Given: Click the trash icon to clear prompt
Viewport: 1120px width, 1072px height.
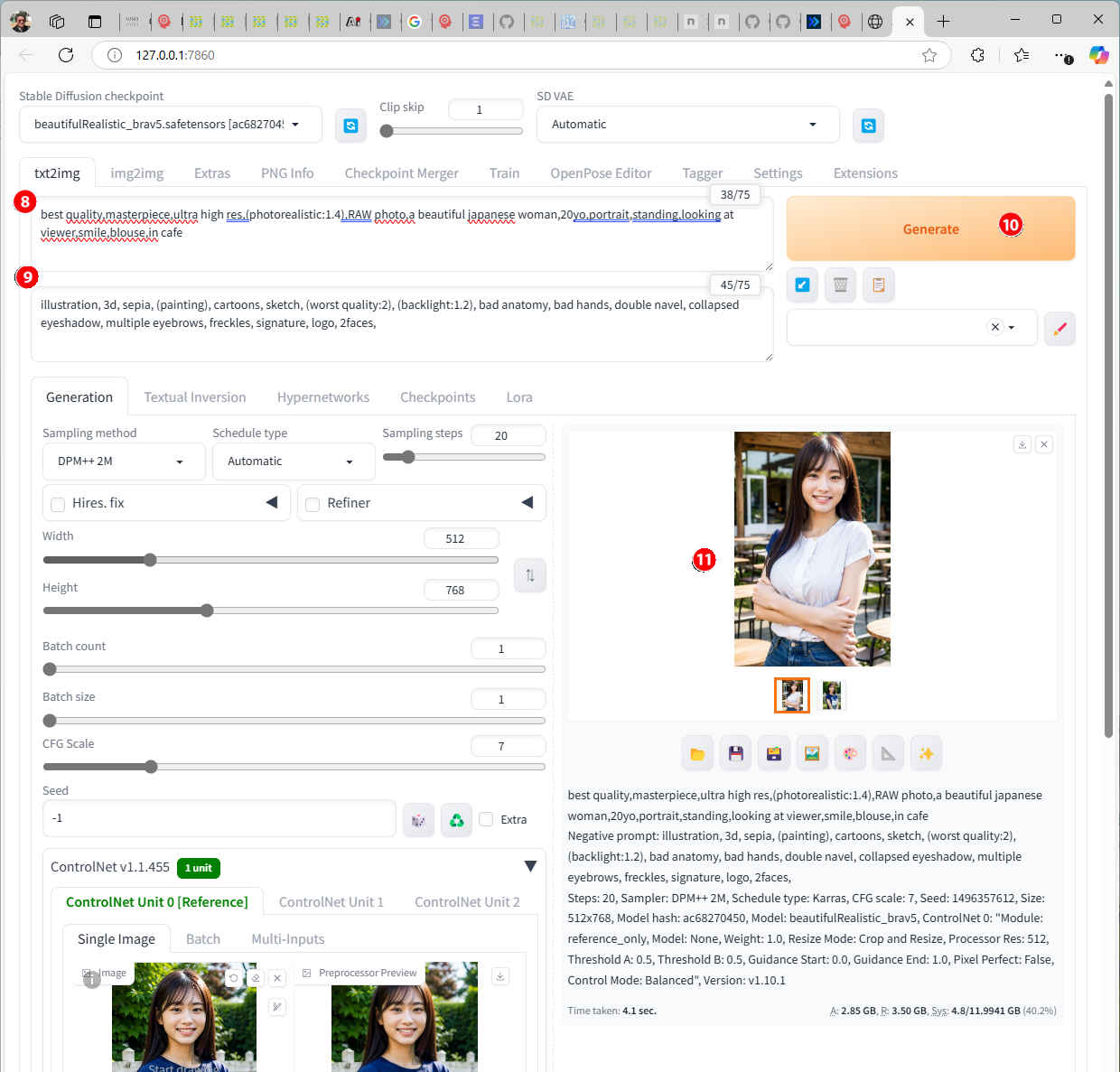Looking at the screenshot, I should click(840, 285).
